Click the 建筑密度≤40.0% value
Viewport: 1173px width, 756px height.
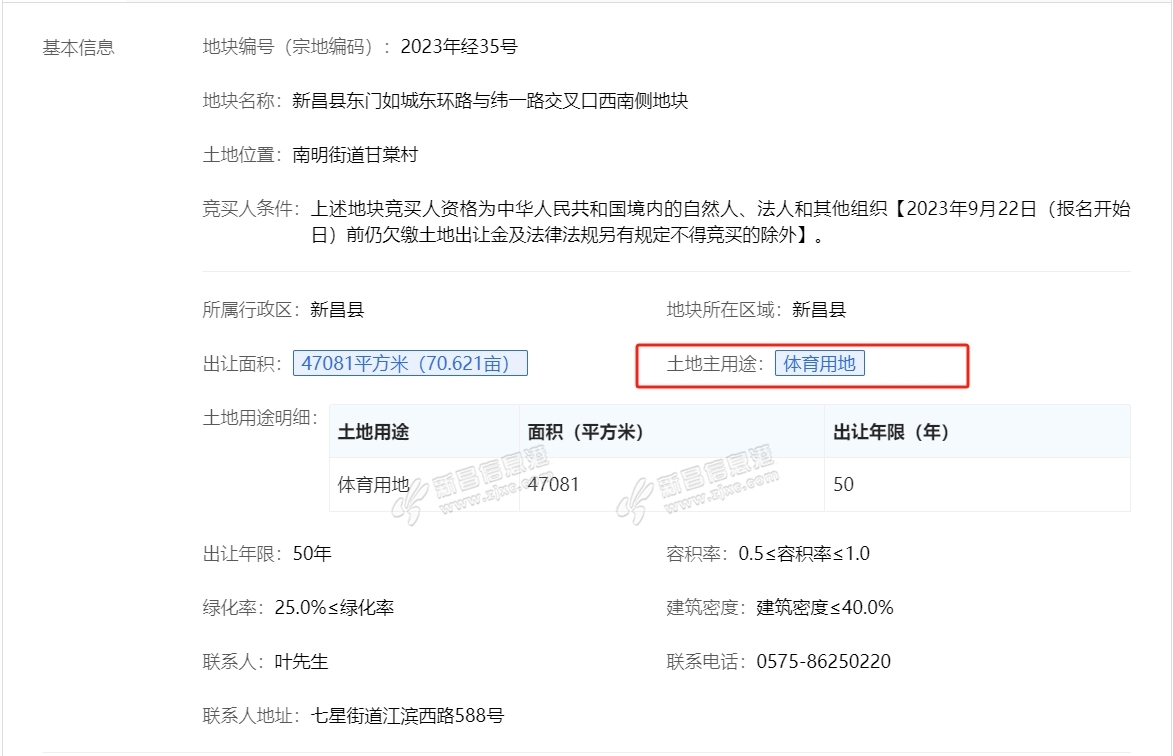(824, 607)
